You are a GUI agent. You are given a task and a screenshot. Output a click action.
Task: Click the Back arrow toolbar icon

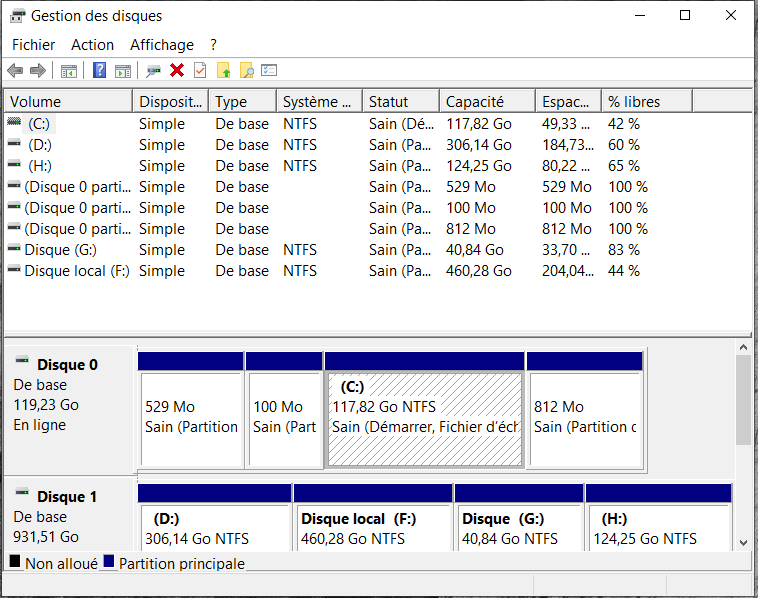(x=15, y=70)
